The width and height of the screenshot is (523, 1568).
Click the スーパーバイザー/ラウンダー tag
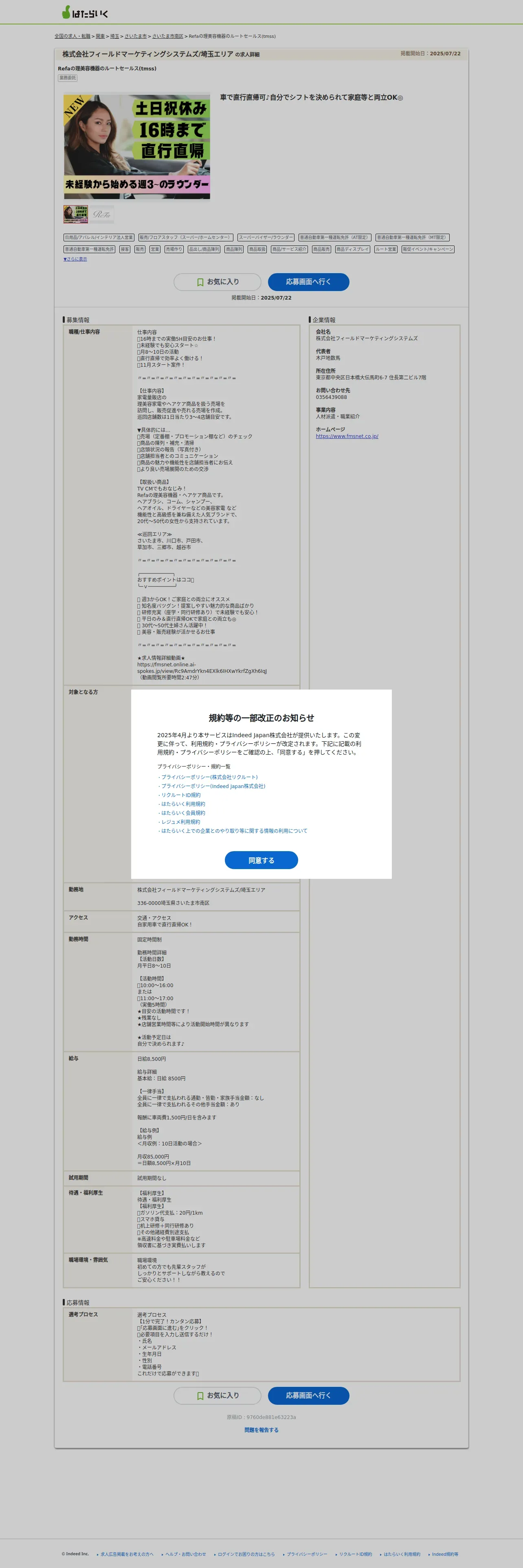pyautogui.click(x=266, y=237)
